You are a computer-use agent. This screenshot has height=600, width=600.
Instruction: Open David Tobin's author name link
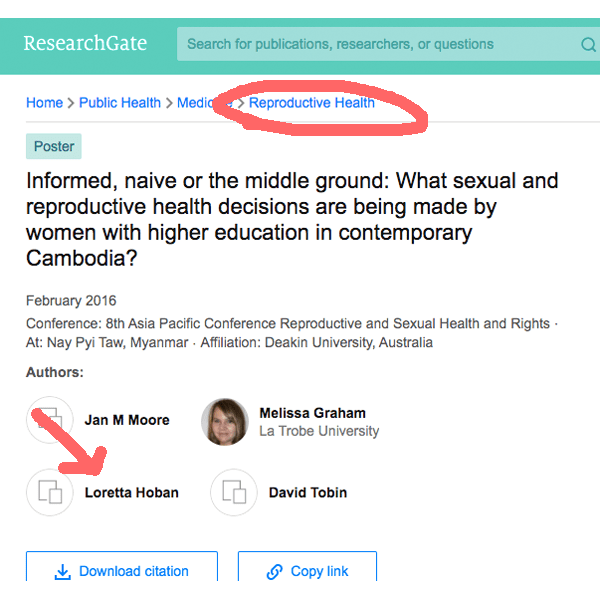point(308,493)
